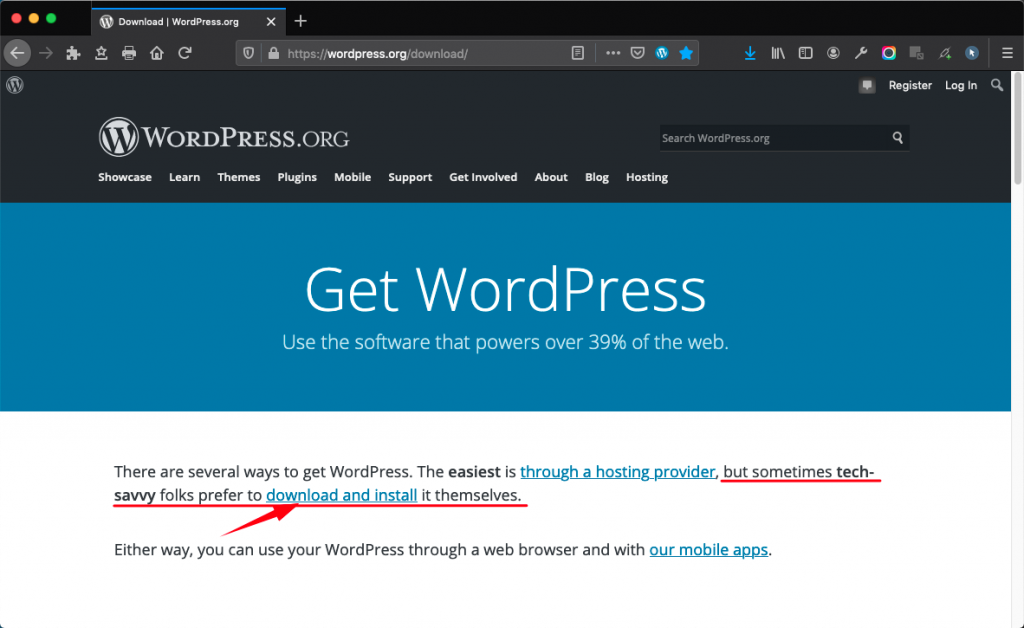Go to the Mobile menu item
This screenshot has height=628, width=1024.
(x=352, y=177)
